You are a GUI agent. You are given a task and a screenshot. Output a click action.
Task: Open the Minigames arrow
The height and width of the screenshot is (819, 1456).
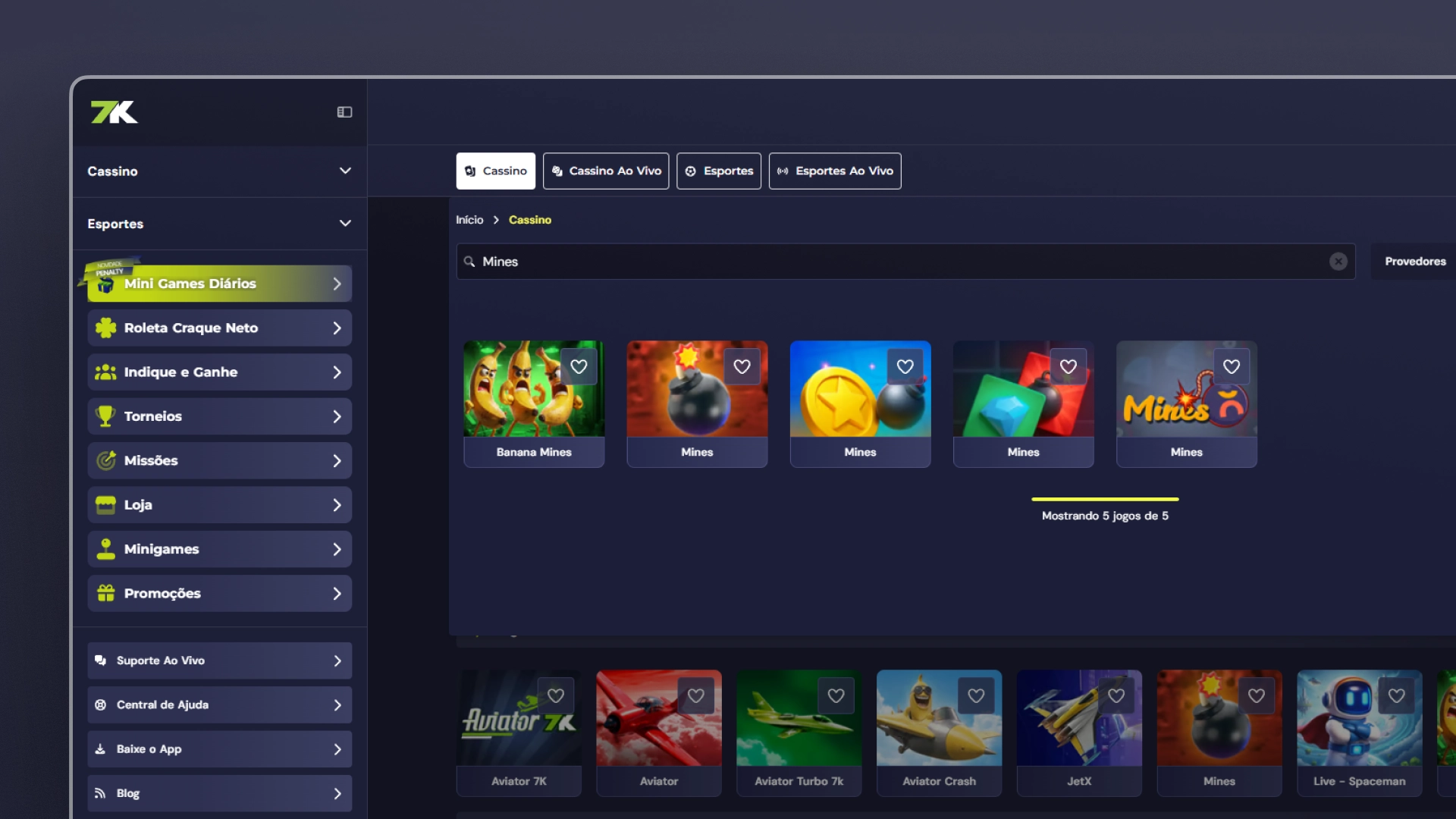click(337, 549)
